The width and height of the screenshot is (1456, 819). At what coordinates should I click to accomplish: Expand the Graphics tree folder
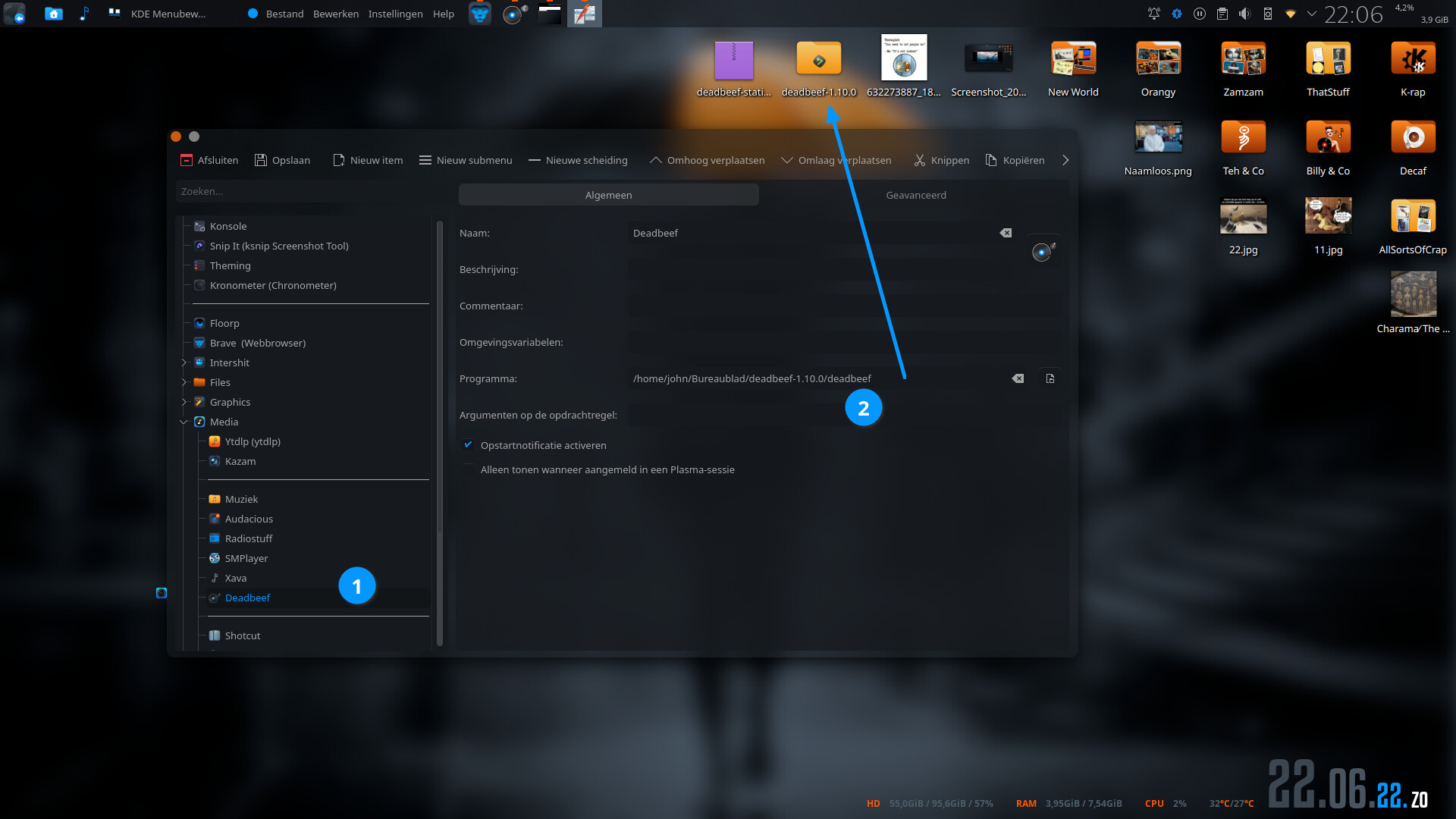(184, 402)
